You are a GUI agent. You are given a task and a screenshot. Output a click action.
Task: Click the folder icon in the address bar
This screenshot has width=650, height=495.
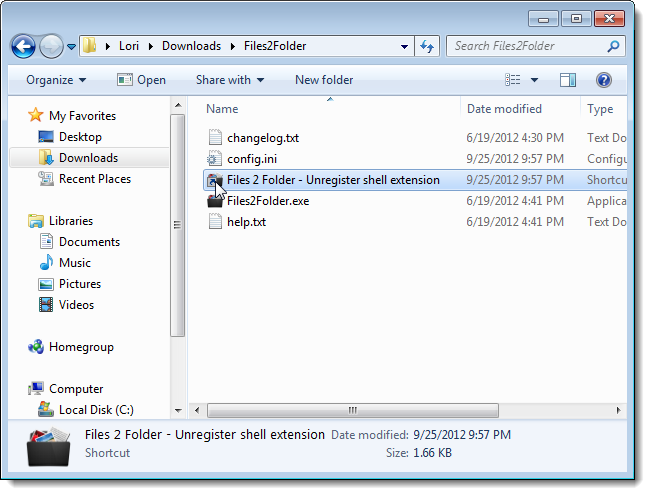coord(89,46)
